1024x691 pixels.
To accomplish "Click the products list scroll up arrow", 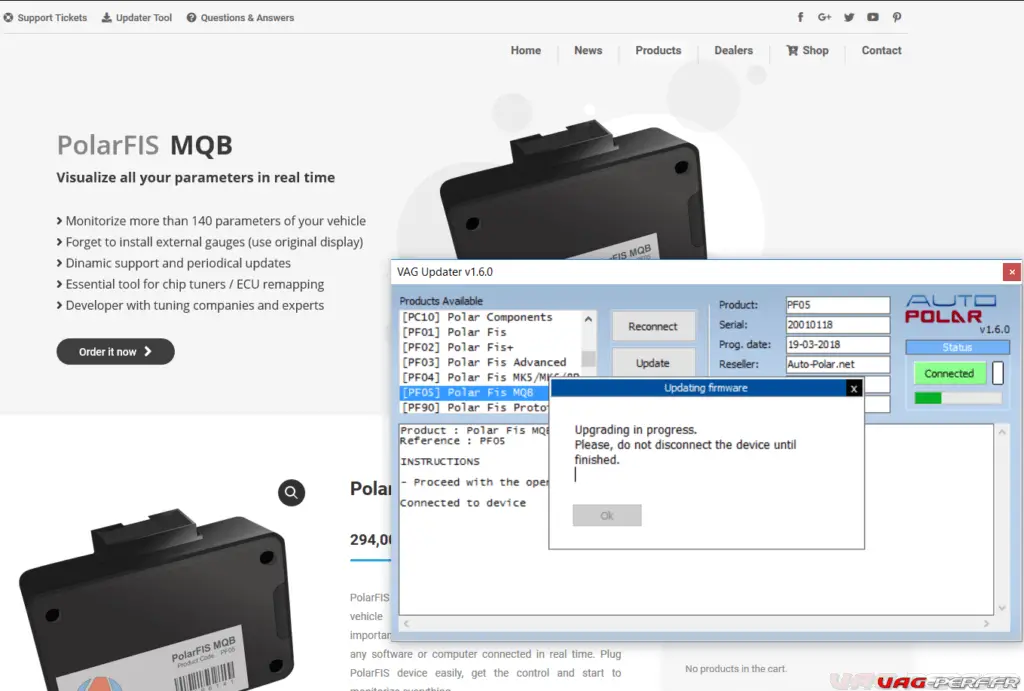I will (x=588, y=319).
